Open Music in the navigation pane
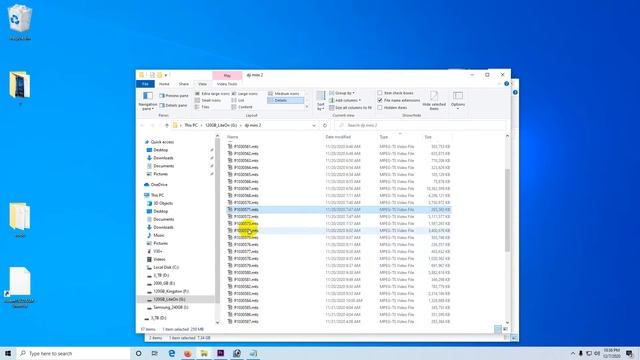The width and height of the screenshot is (640, 360). click(159, 236)
